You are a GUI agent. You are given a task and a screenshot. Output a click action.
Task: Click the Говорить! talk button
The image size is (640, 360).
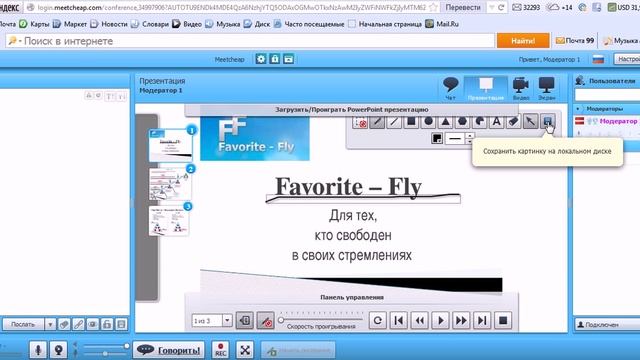[x=169, y=350]
